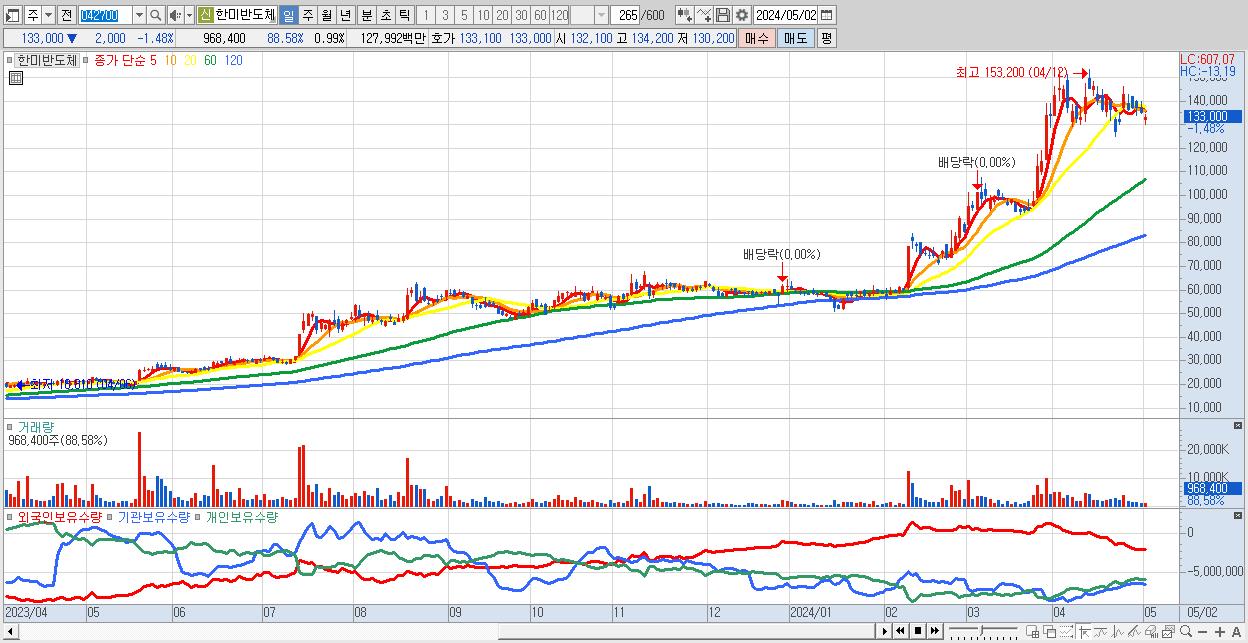Click the fast-forward chart replay button
This screenshot has height=643, width=1248.
click(934, 631)
